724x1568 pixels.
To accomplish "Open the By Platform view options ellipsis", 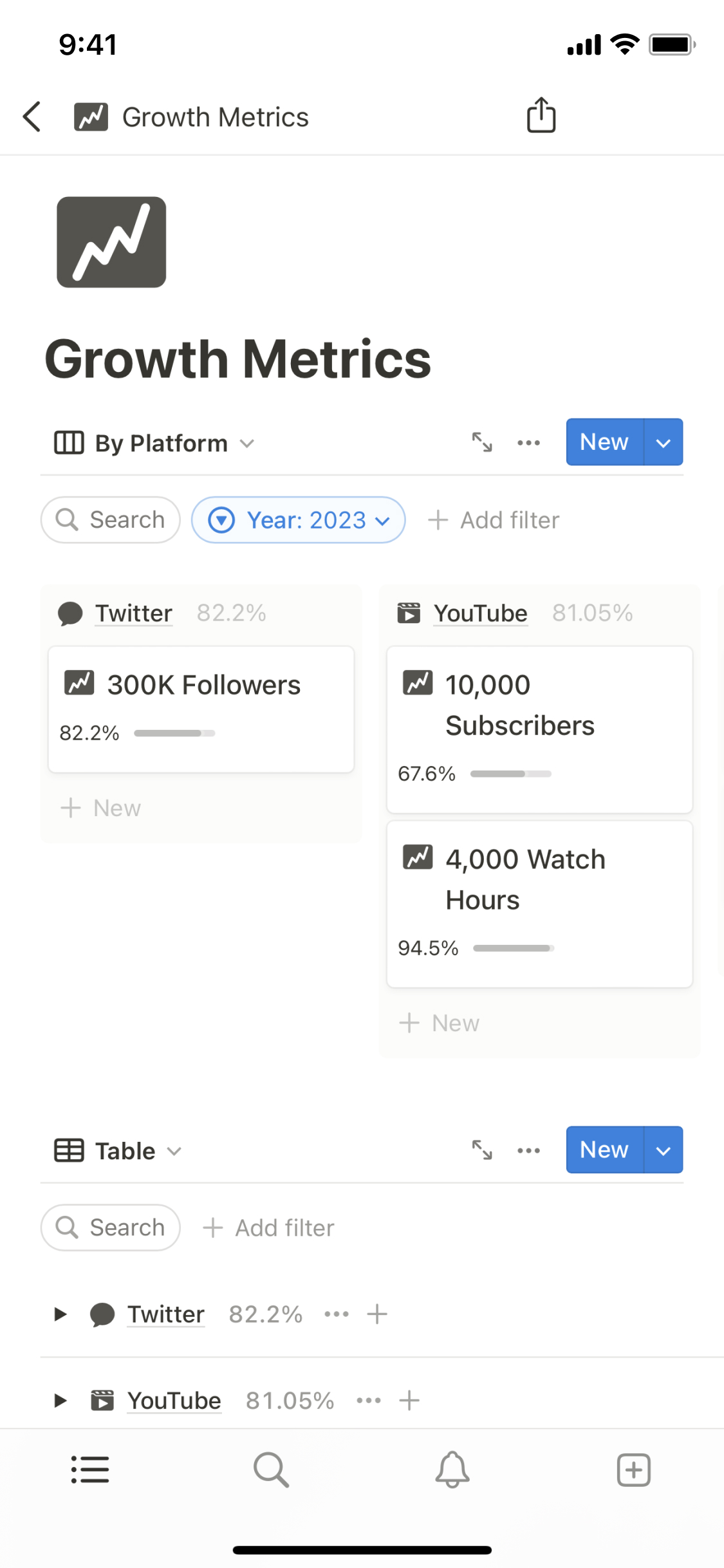I will coord(528,442).
